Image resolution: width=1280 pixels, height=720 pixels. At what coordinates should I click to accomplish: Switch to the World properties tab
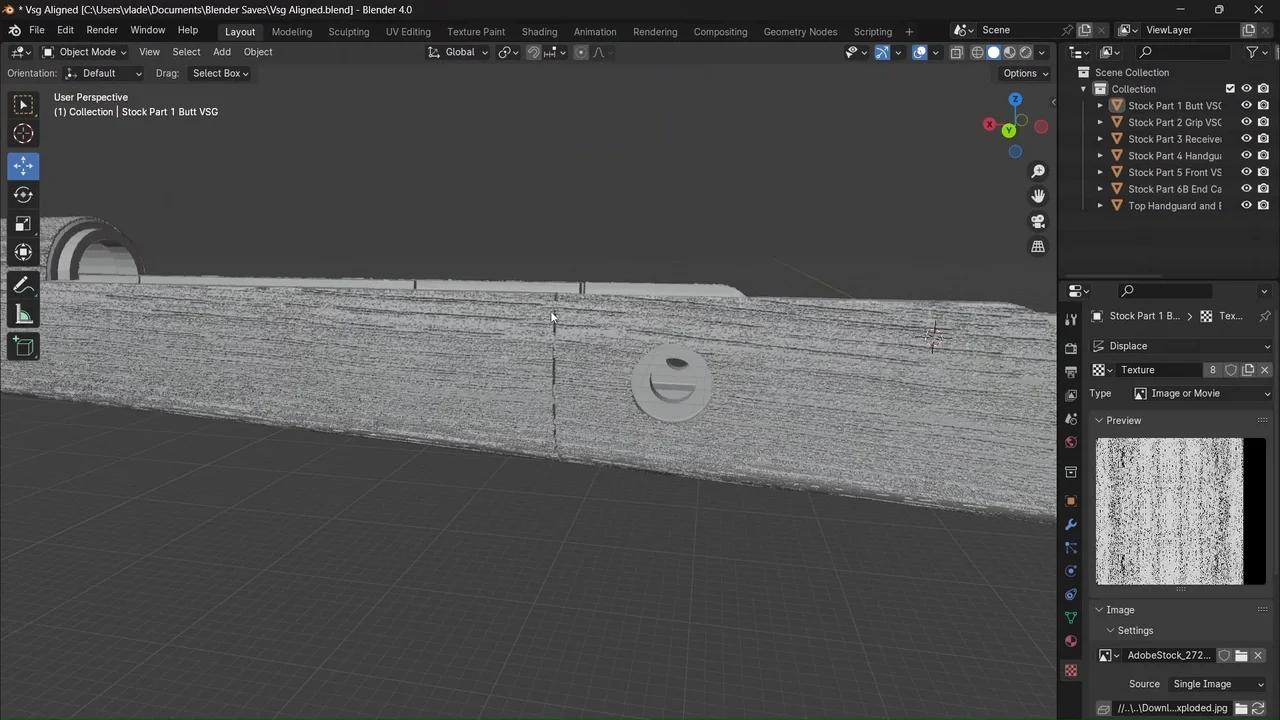click(1071, 443)
